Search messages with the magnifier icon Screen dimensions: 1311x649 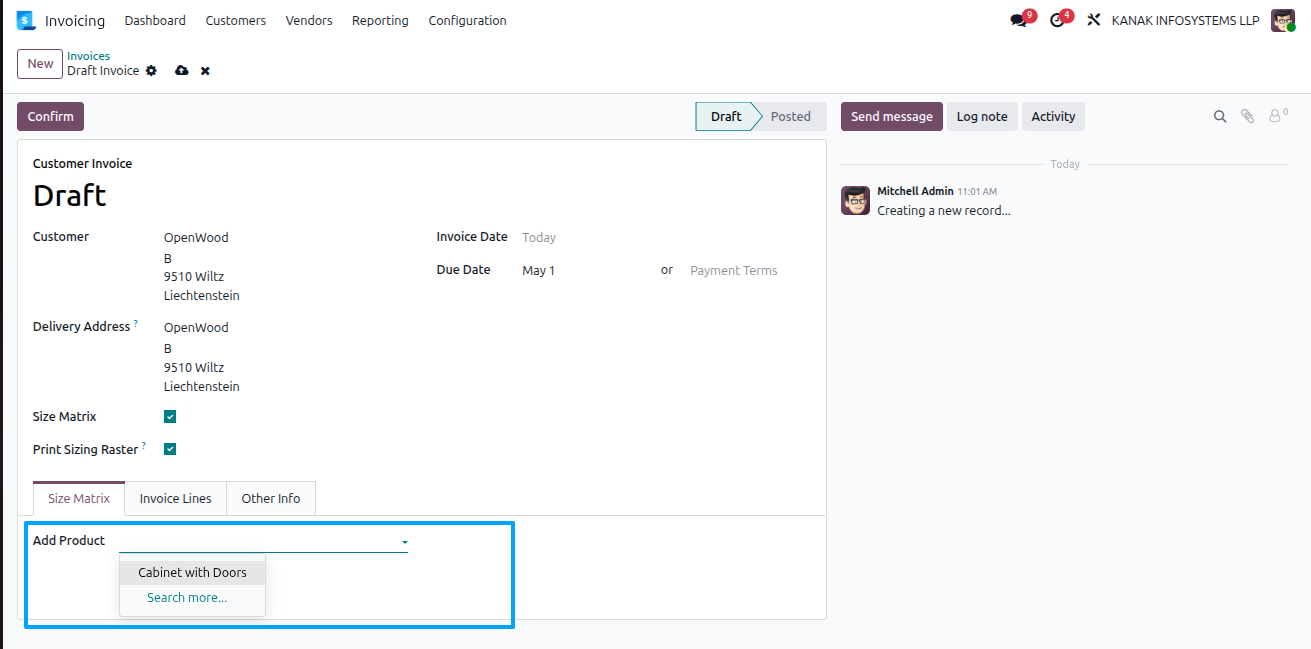coord(1220,117)
